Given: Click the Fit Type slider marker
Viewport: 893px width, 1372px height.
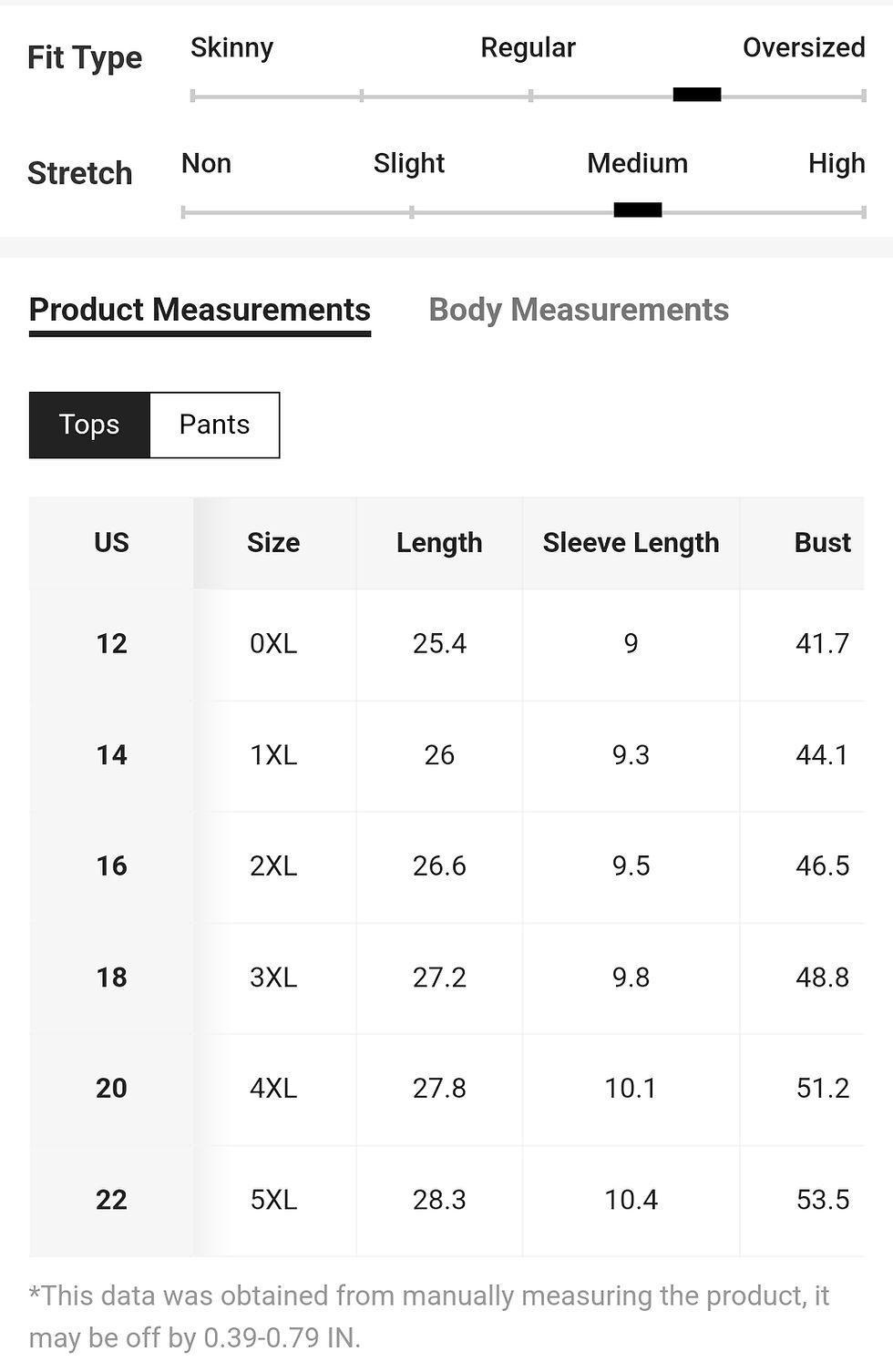Looking at the screenshot, I should pos(697,95).
